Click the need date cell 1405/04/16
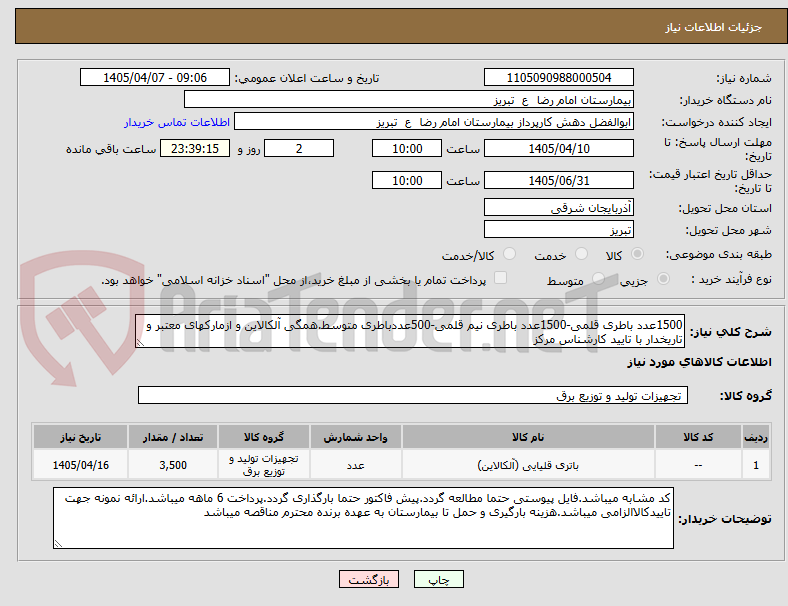Screen dimensions: 788x606 click(x=80, y=465)
